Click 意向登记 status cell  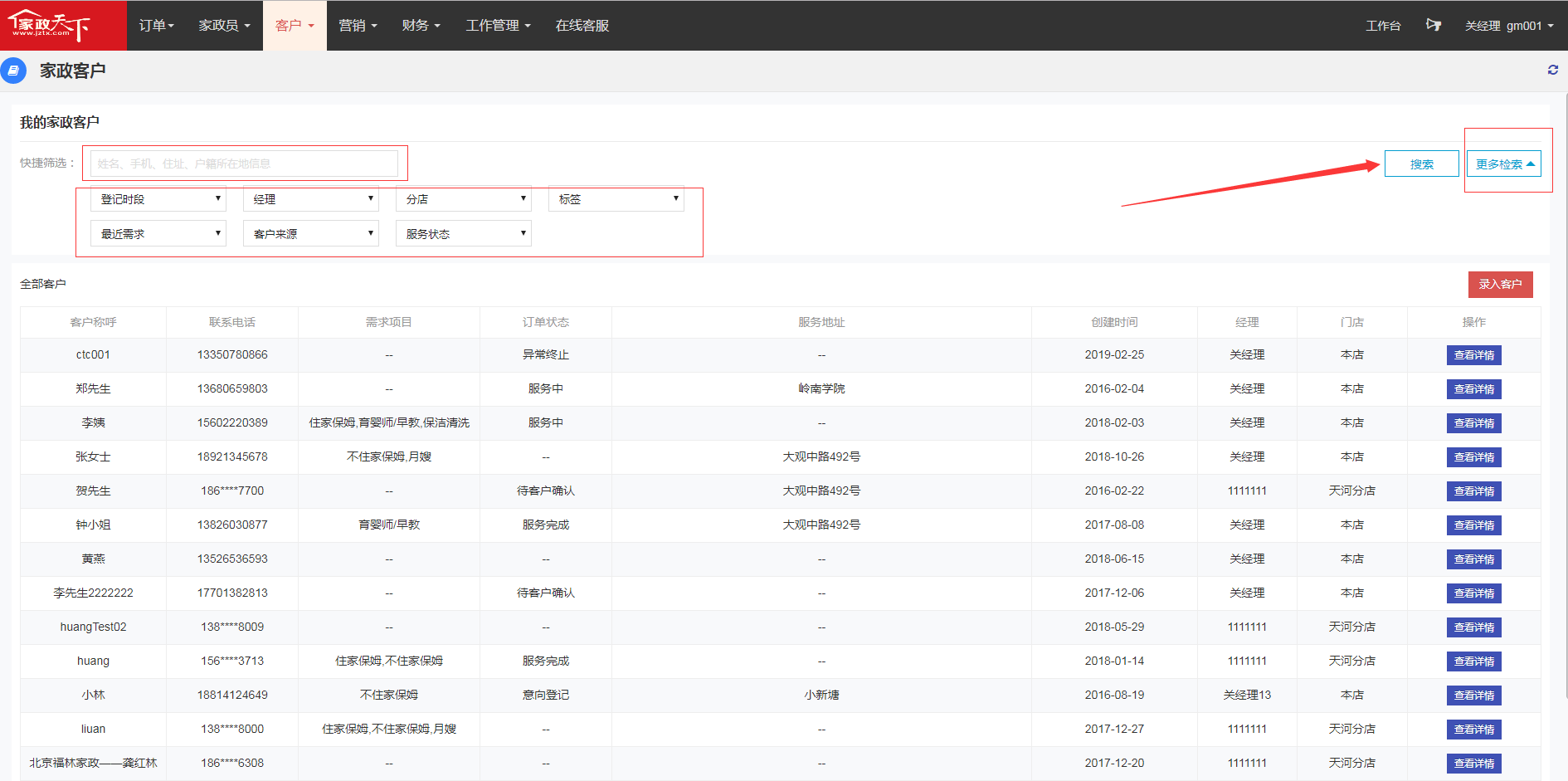click(x=546, y=695)
